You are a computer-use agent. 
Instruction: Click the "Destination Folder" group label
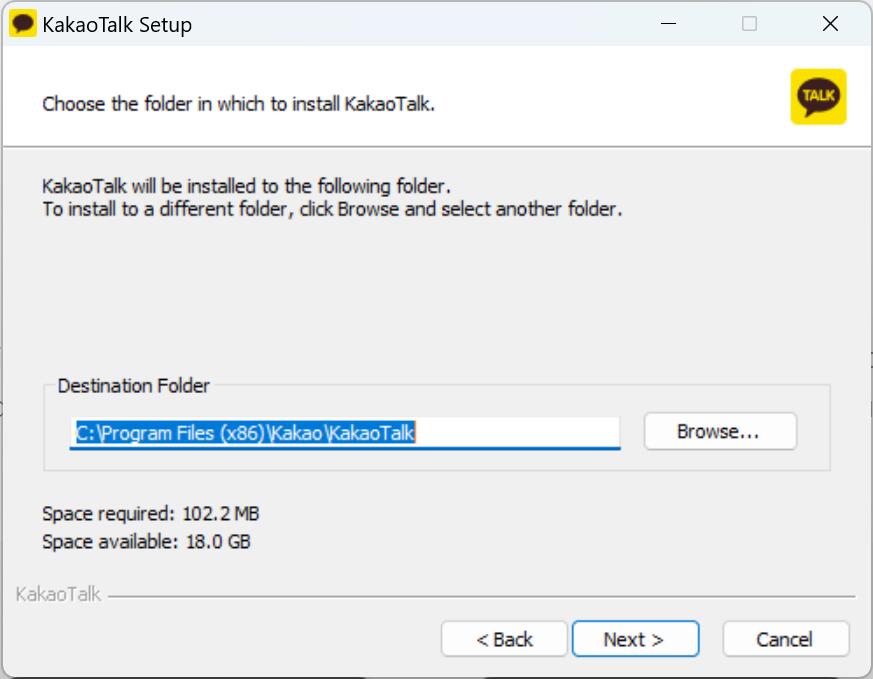(134, 386)
